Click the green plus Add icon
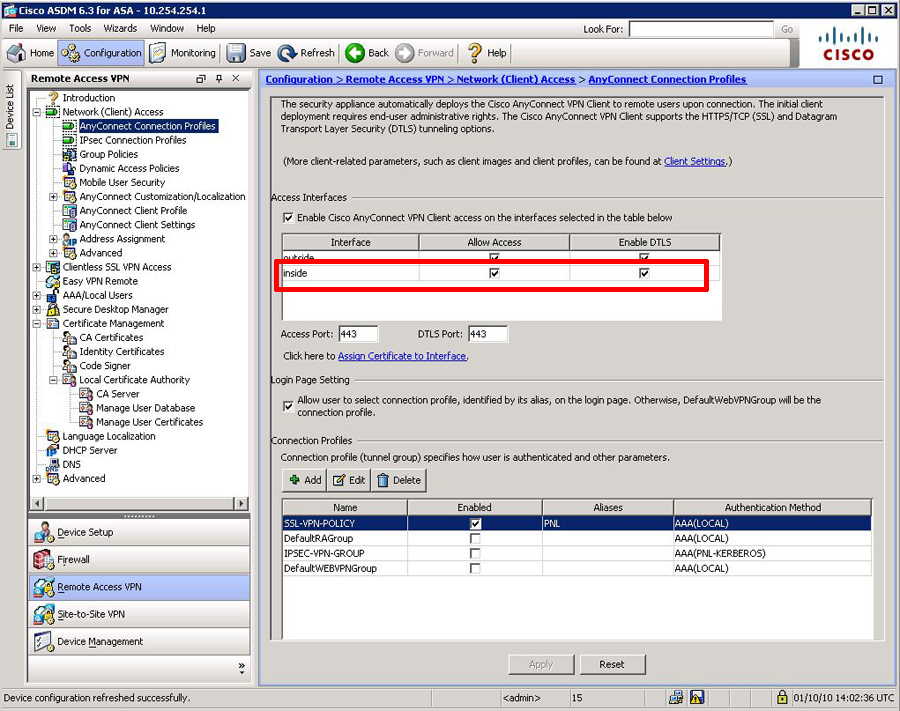This screenshot has width=900, height=711. click(294, 480)
